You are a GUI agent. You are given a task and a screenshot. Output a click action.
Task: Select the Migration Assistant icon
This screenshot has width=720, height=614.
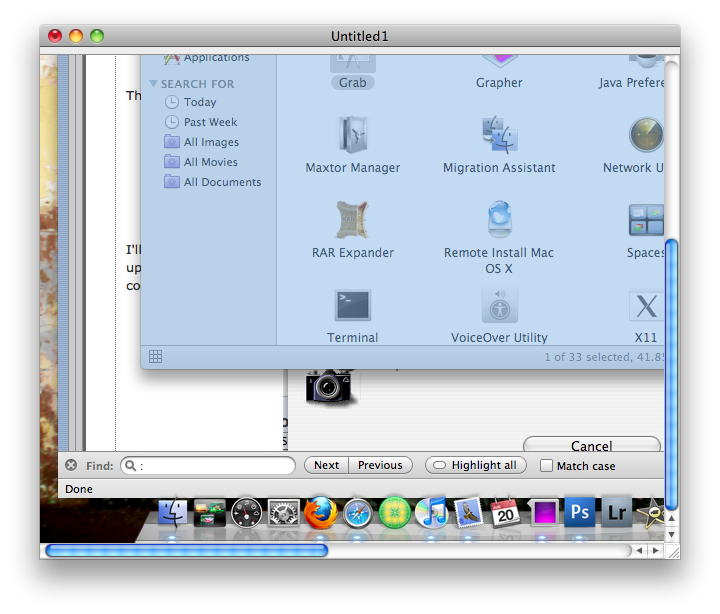(x=500, y=135)
